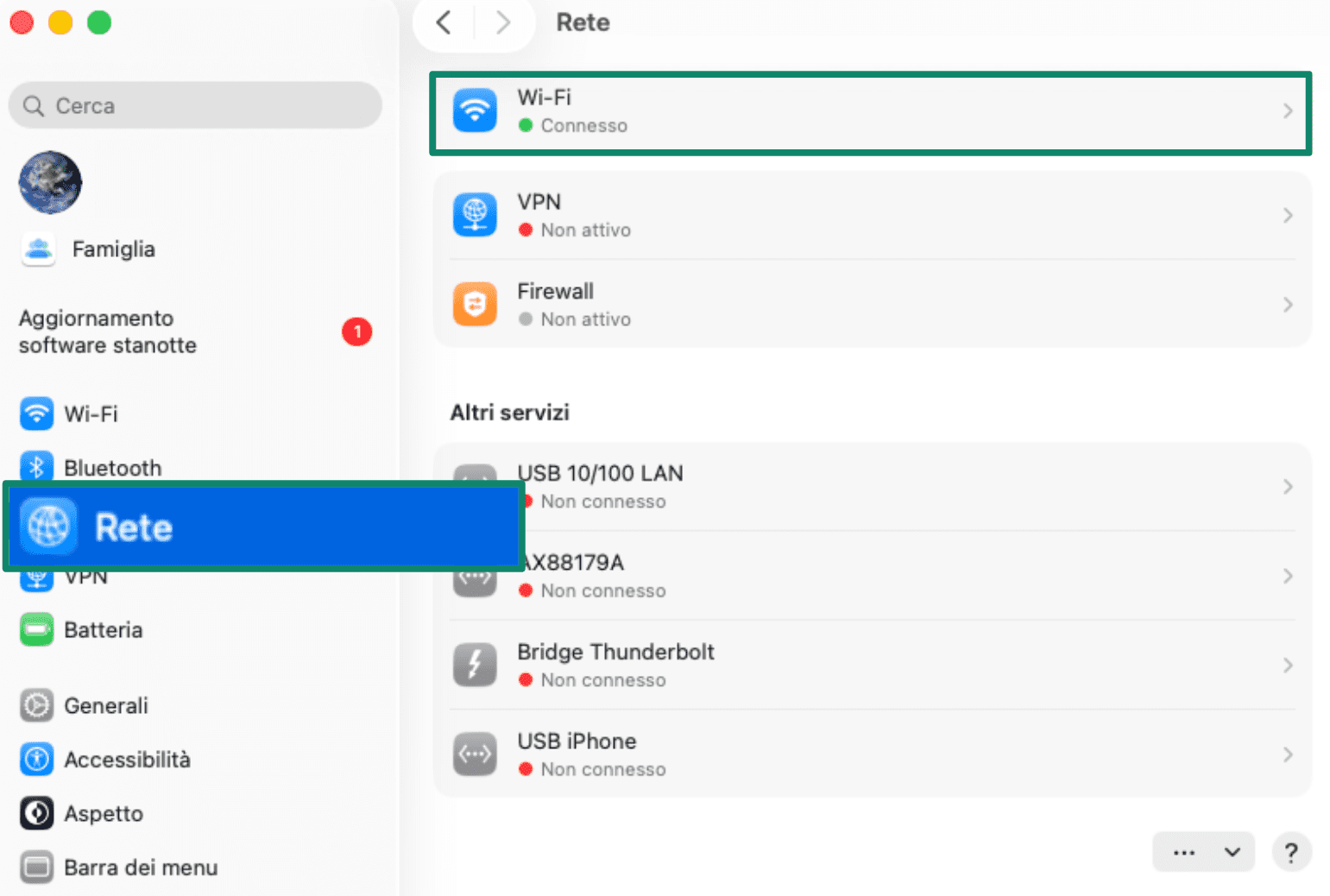This screenshot has height=896, width=1330.
Task: Open Bluetooth settings from the sidebar
Action: (x=36, y=467)
